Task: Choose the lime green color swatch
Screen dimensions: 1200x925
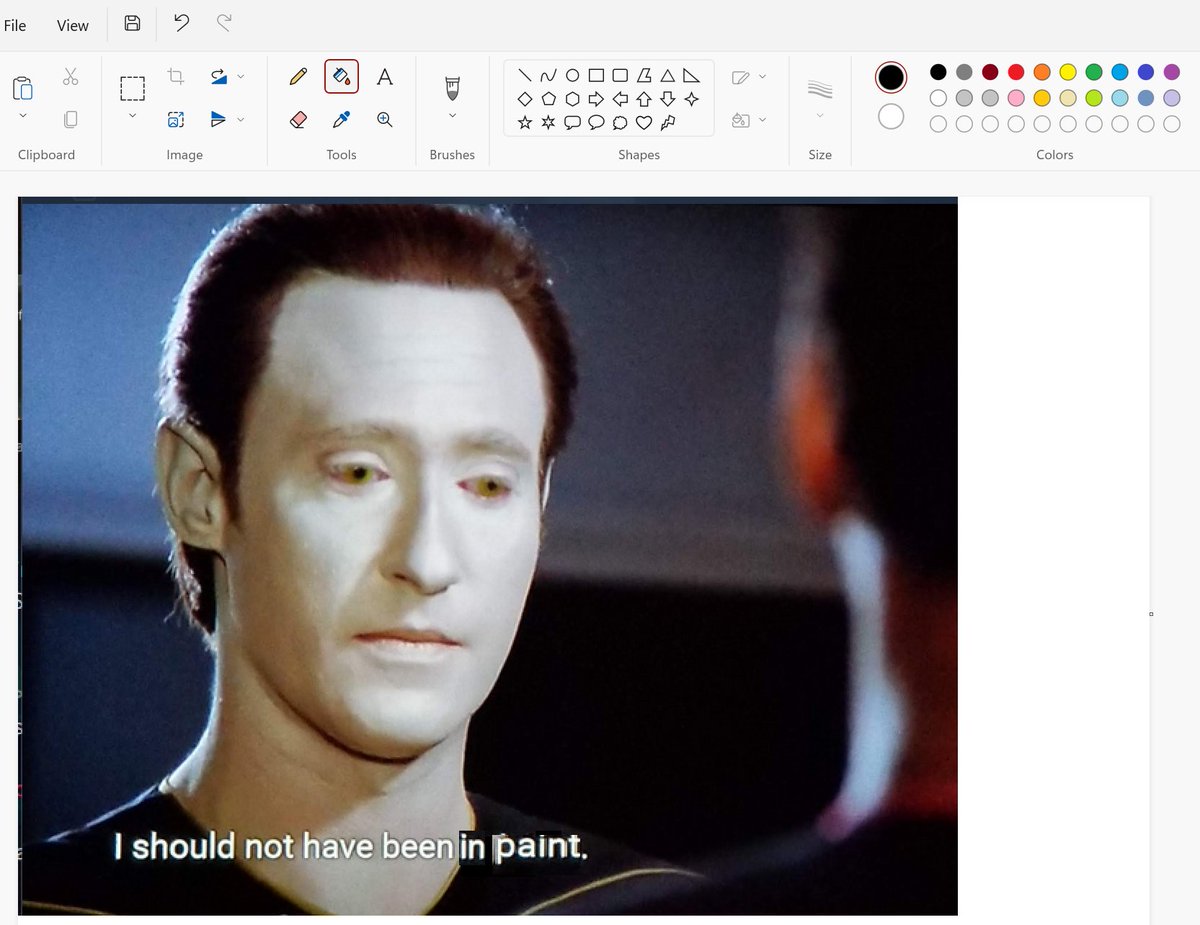Action: click(1094, 98)
